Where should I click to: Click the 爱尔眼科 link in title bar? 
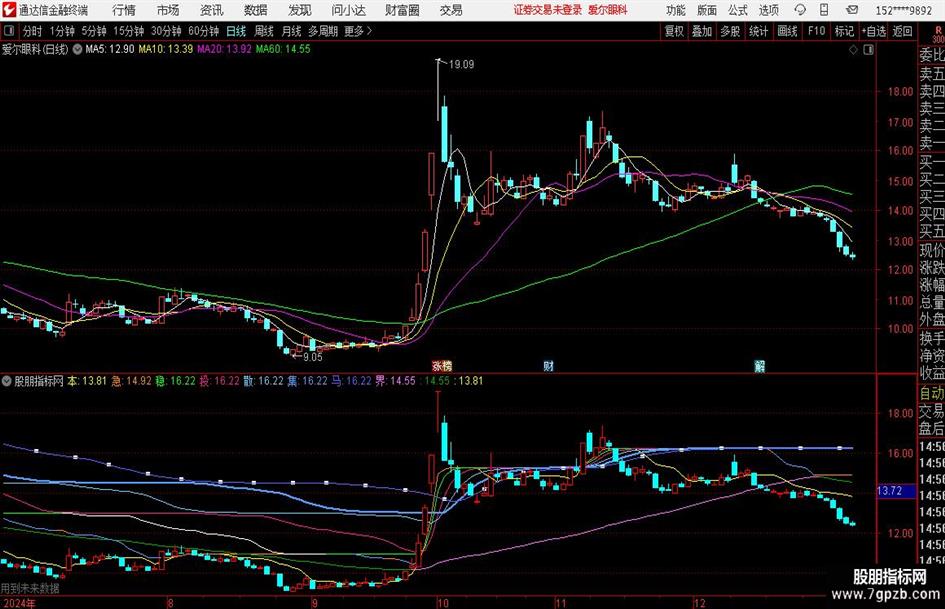pos(608,10)
